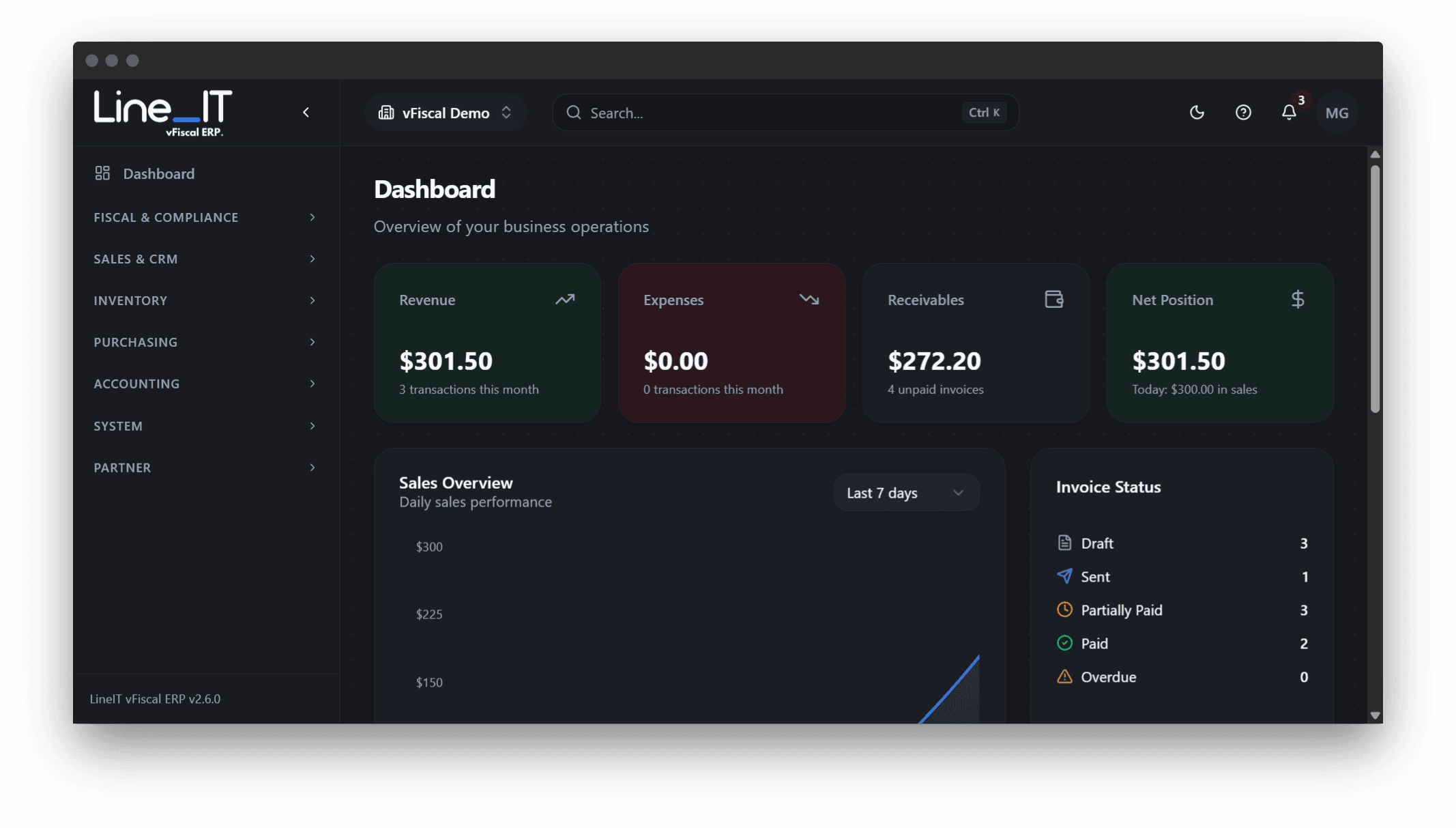Click the Overdue warning icon in Invoice Status

1064,676
